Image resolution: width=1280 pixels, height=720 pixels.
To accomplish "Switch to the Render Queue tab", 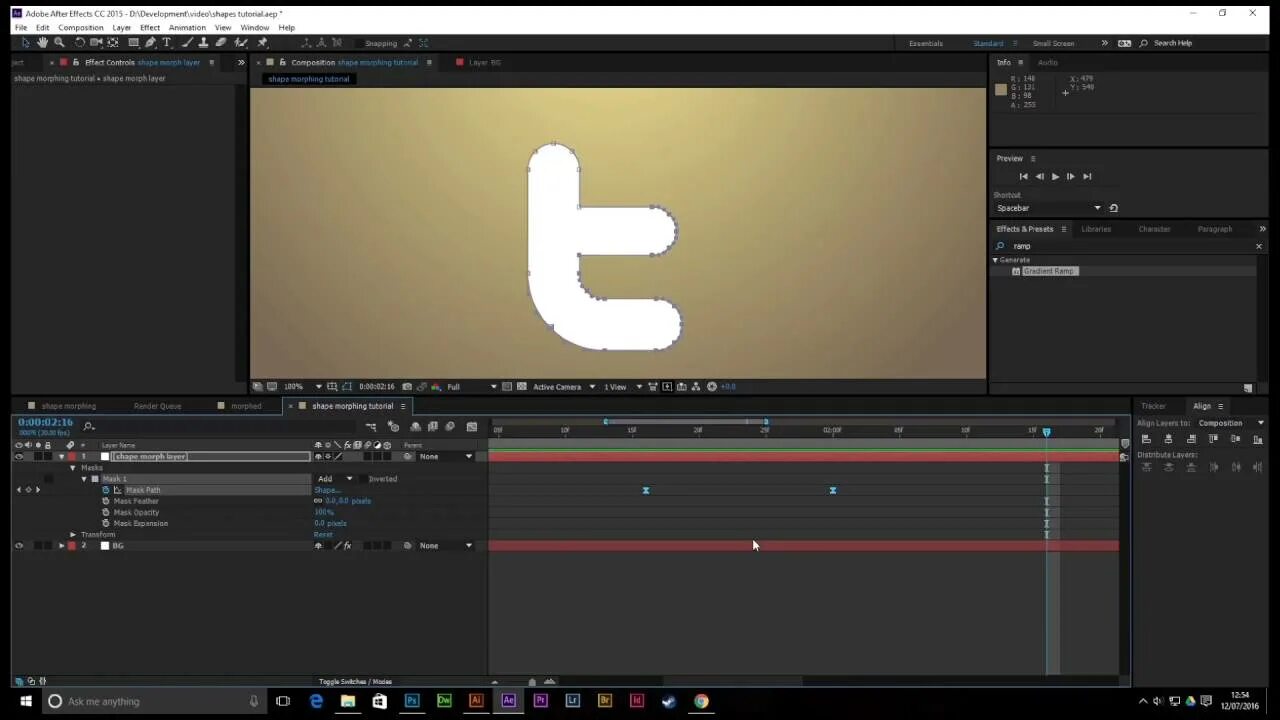I will 157,406.
